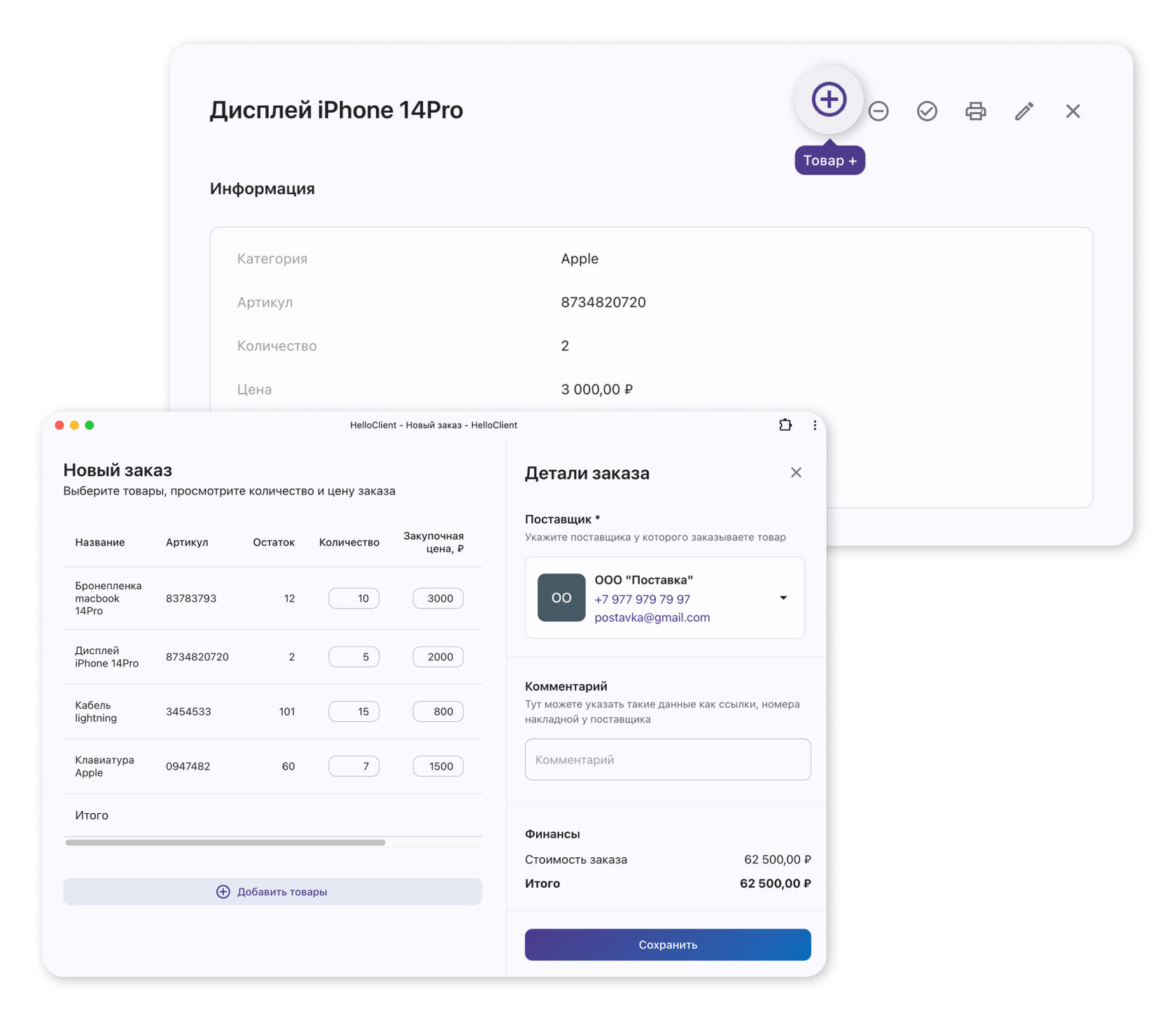Click the horizontal scrollbar under the order table

tap(225, 842)
